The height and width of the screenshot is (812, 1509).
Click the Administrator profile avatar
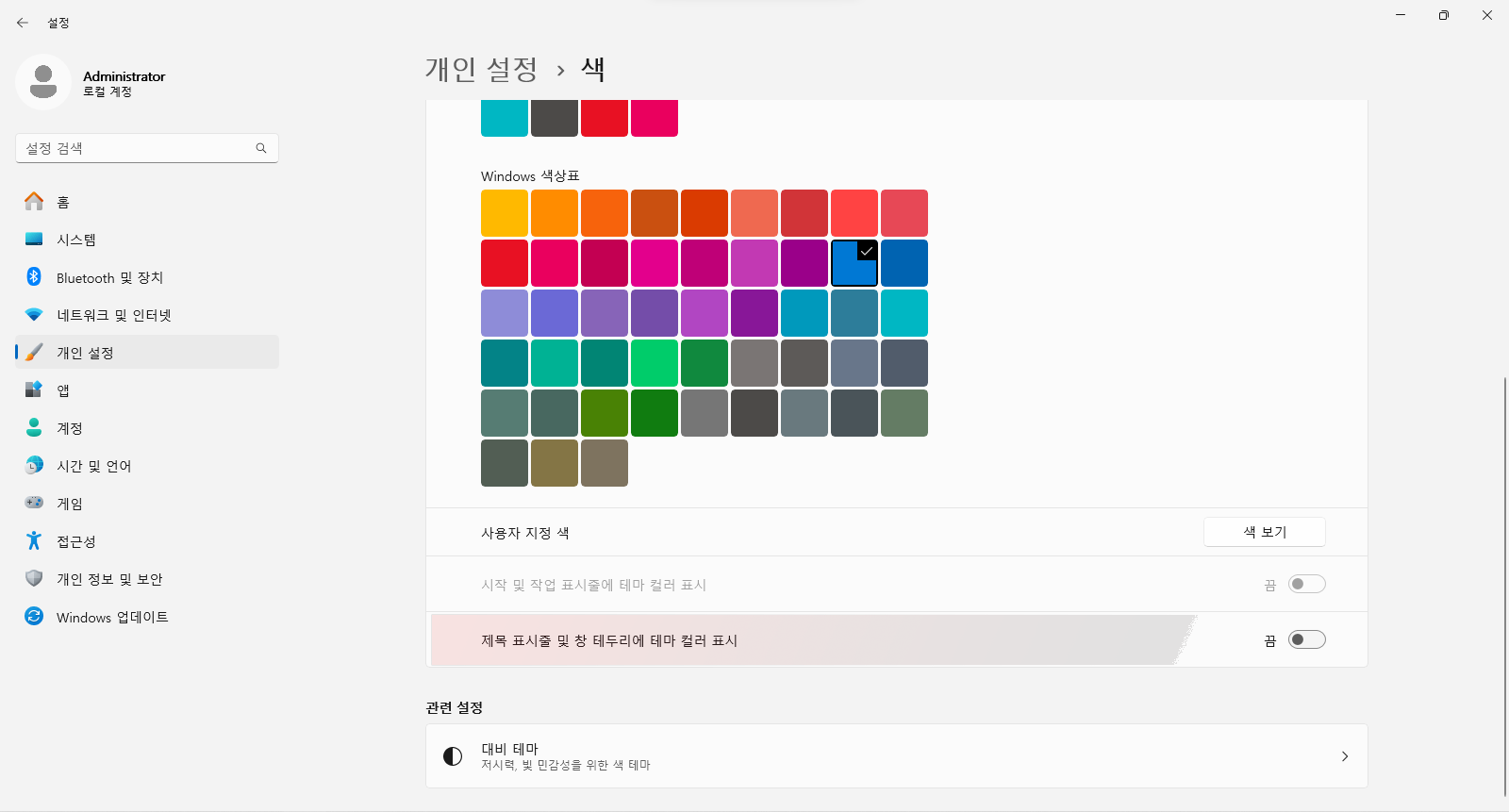42,82
